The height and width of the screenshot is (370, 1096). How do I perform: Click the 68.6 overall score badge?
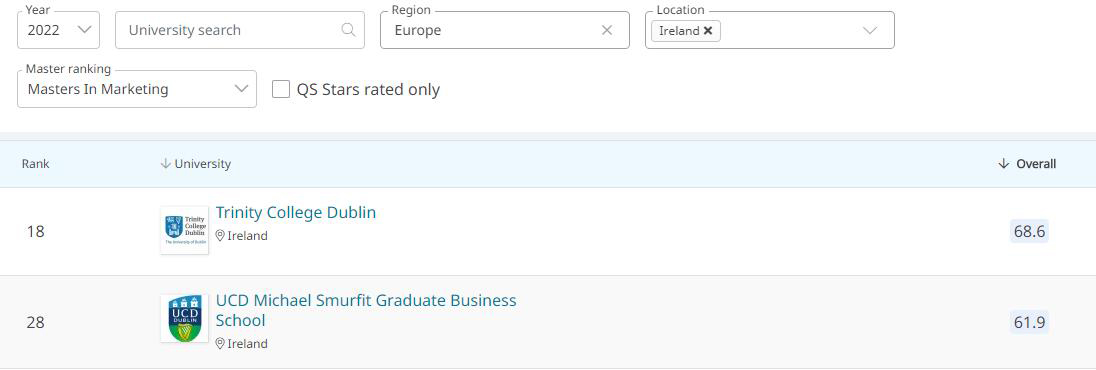point(1030,232)
